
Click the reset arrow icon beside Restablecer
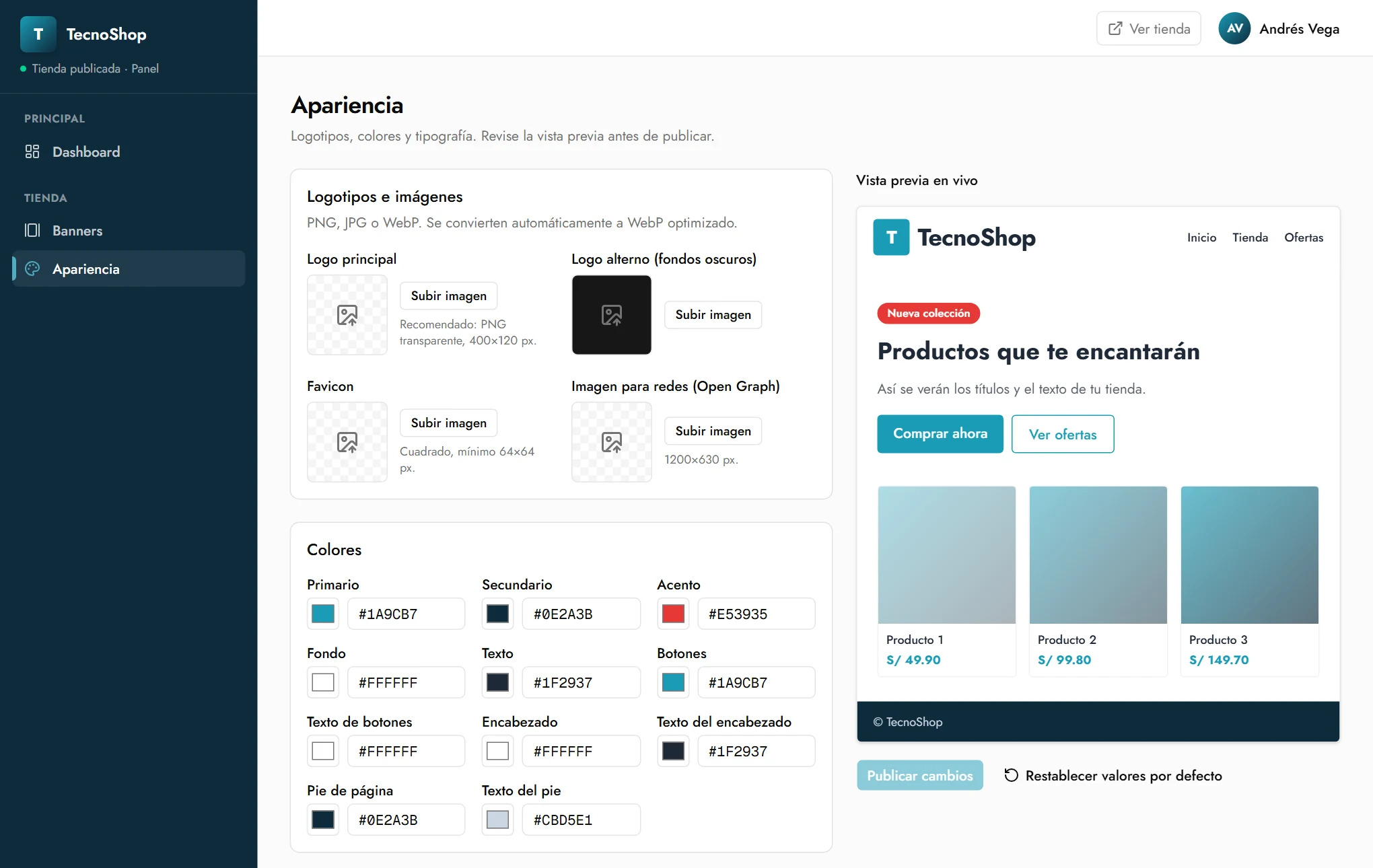pos(1011,775)
